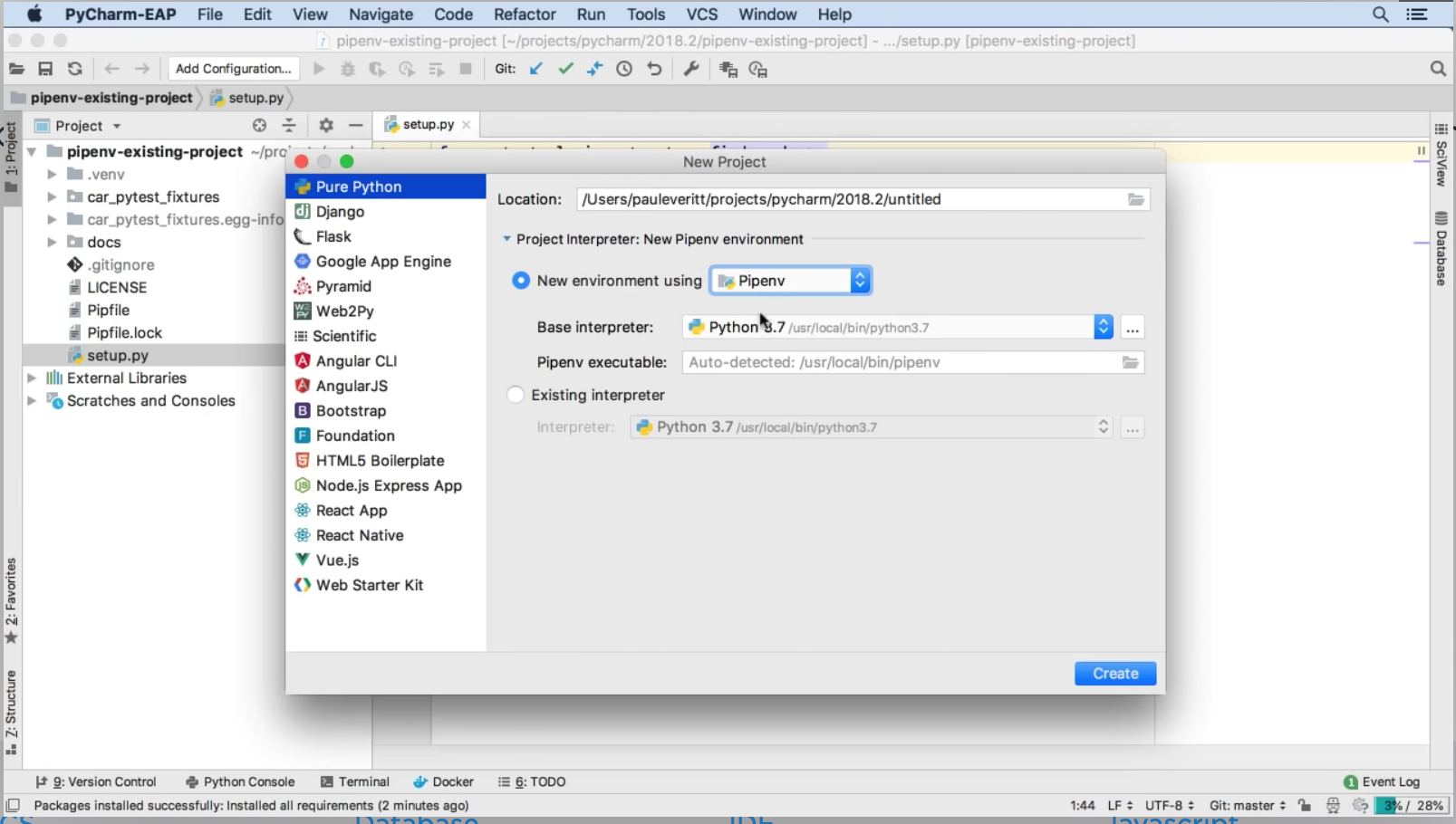Open the Database side panel

click(1441, 248)
